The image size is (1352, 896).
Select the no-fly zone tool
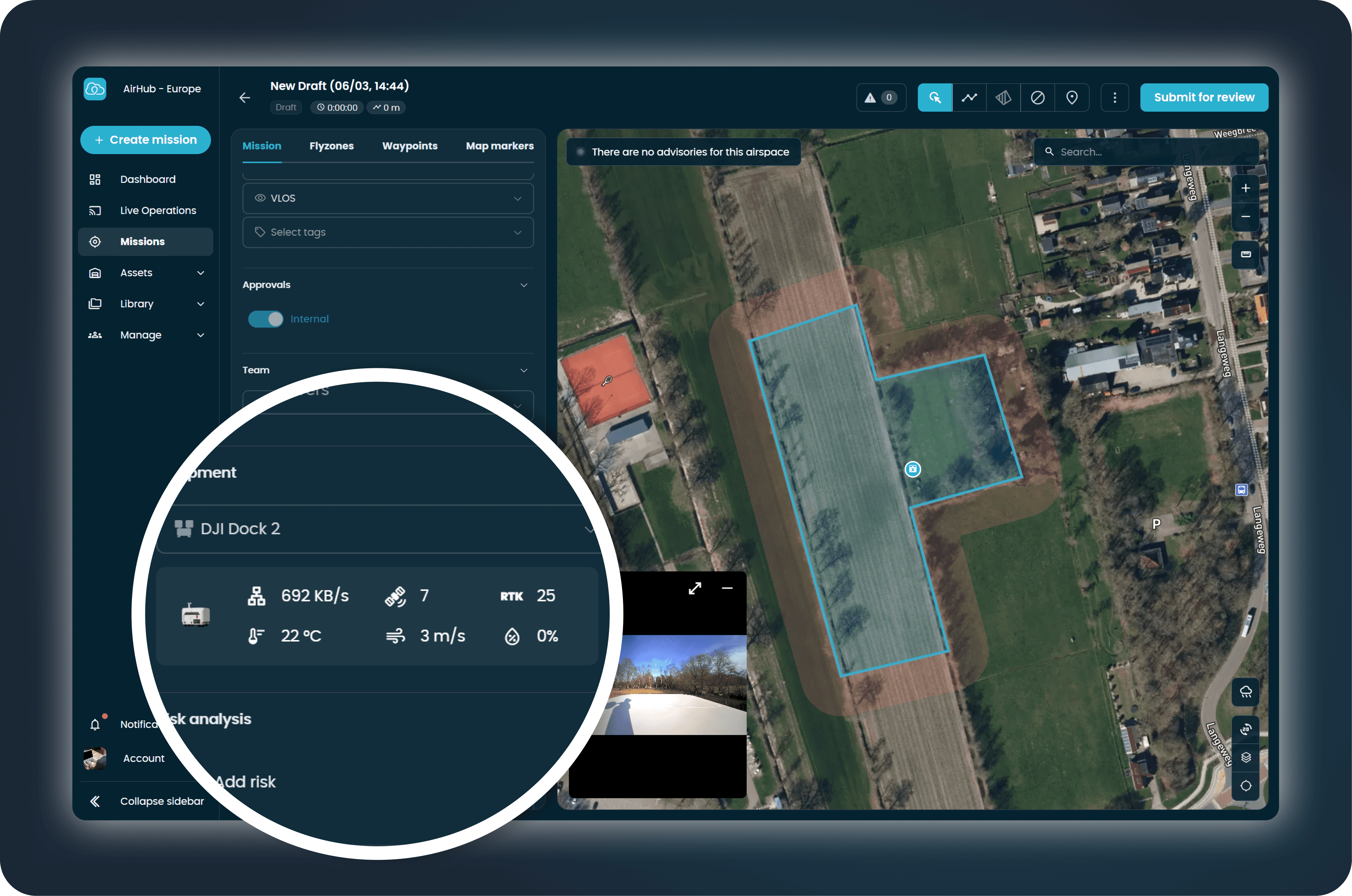tap(1038, 98)
